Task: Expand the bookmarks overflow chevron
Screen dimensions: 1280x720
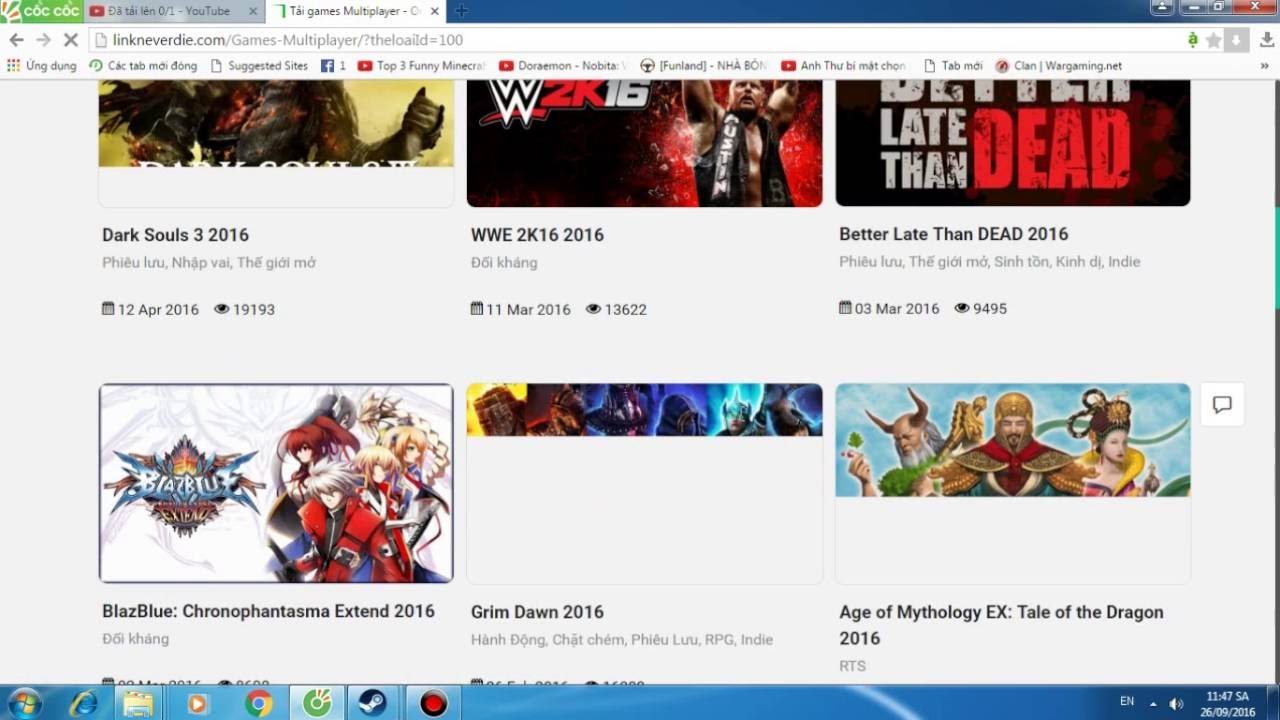Action: (1265, 66)
